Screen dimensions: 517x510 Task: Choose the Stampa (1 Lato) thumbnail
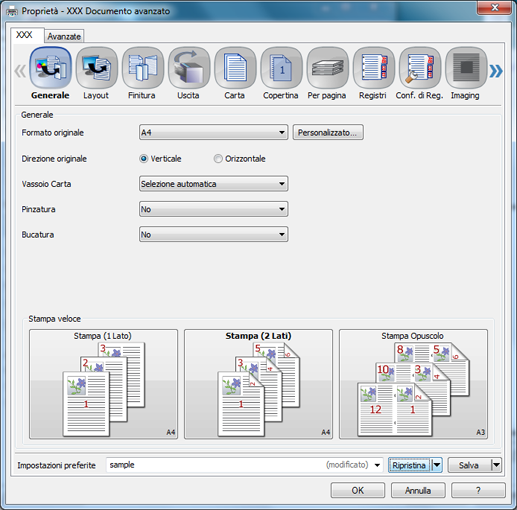pos(103,384)
